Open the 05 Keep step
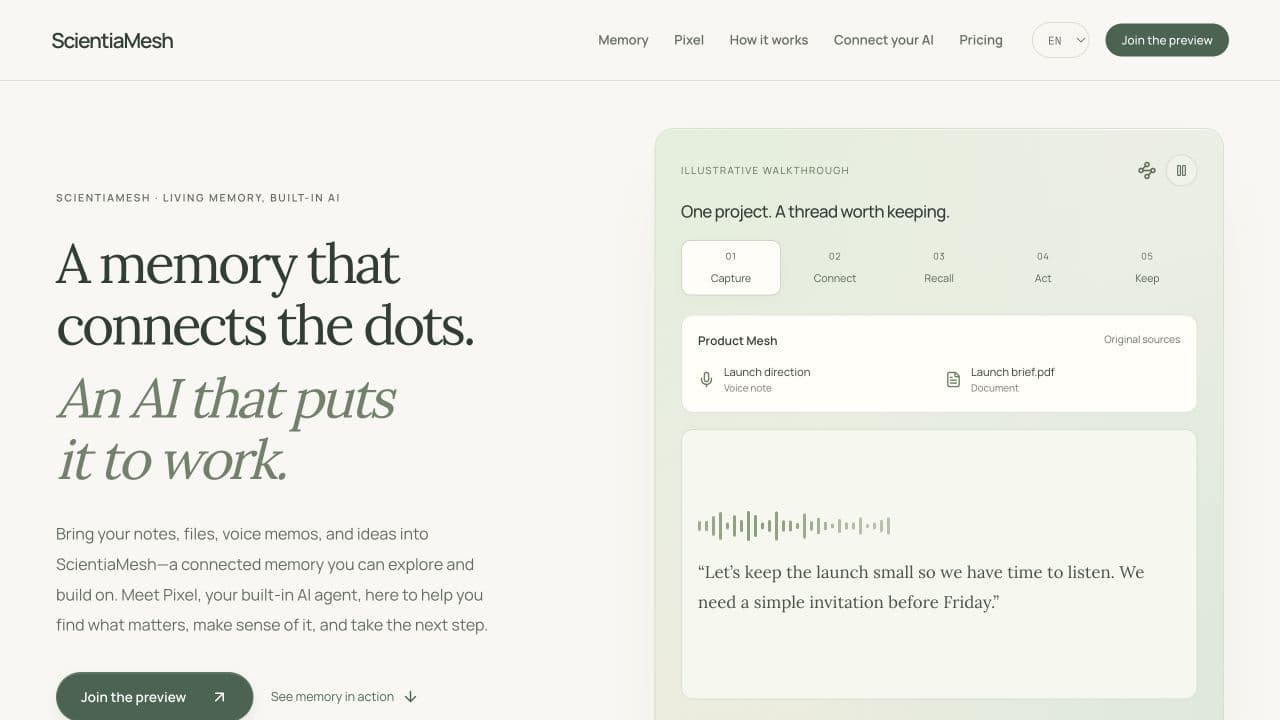The image size is (1280, 720). (x=1147, y=267)
